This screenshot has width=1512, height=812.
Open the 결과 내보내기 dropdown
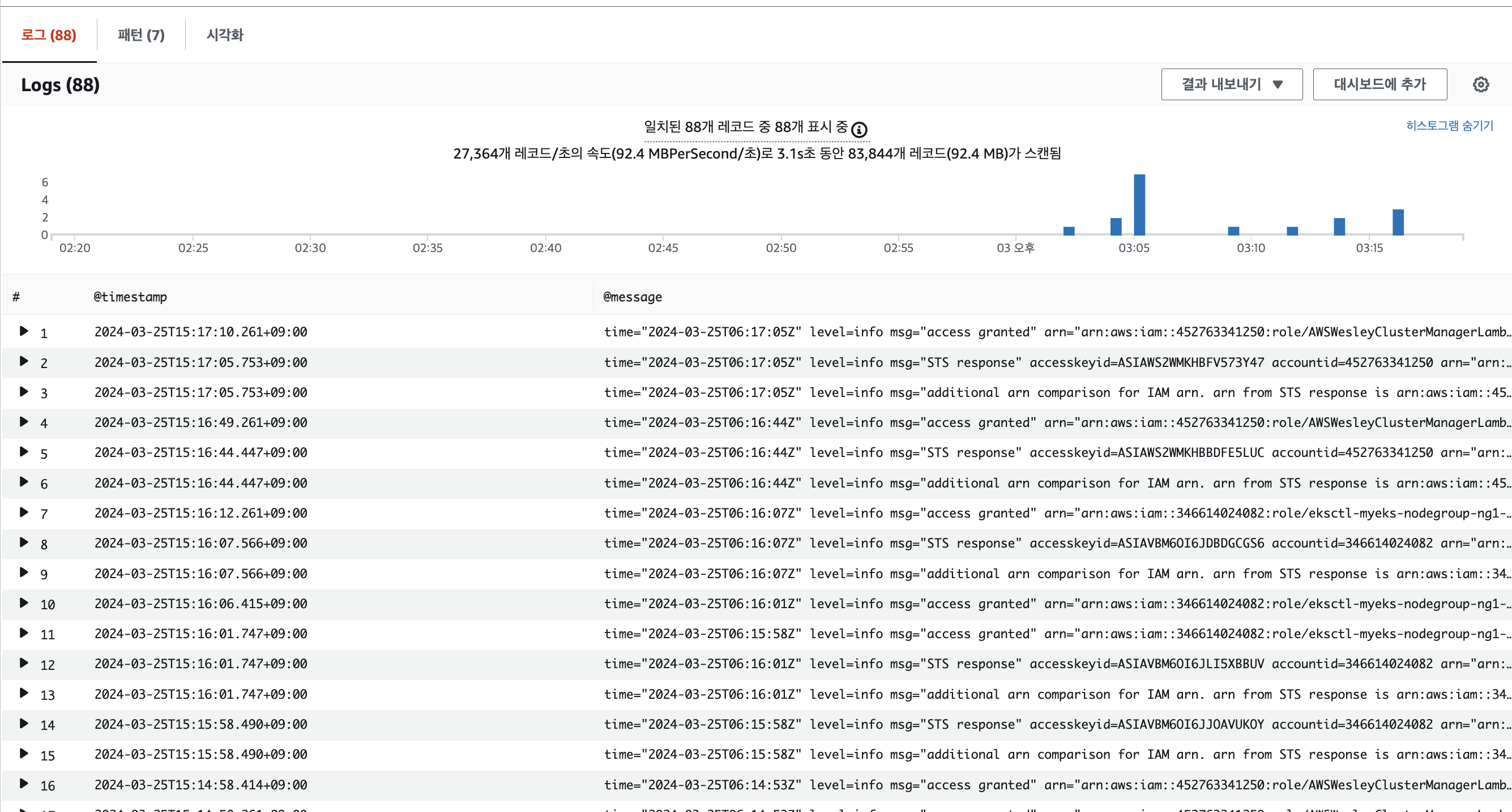pos(1232,84)
